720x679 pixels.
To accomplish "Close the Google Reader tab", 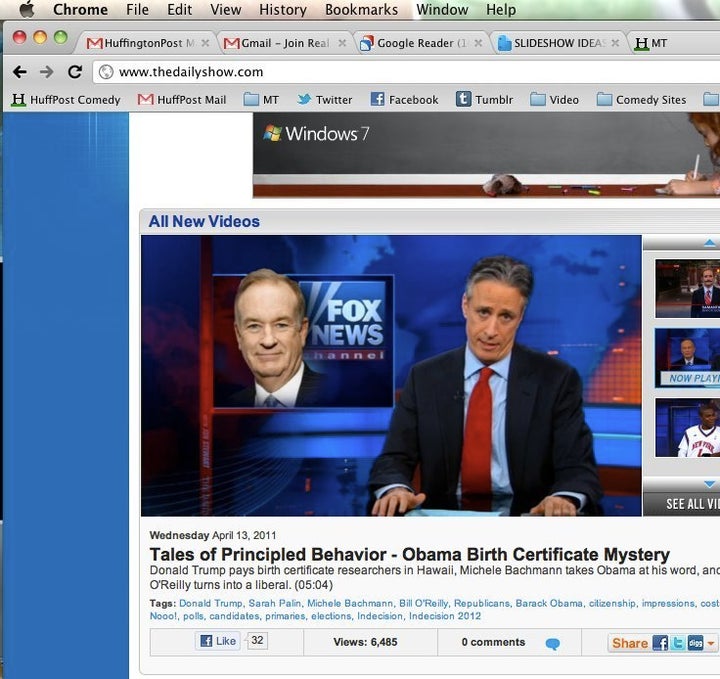I will (478, 43).
